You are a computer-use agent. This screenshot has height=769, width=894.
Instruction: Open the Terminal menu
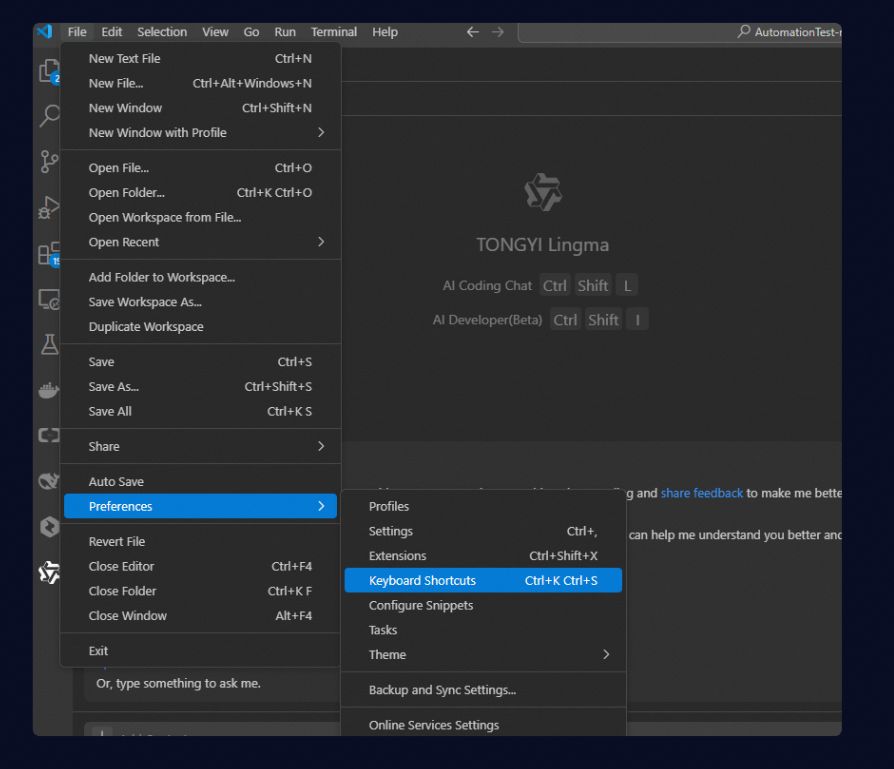click(x=334, y=32)
